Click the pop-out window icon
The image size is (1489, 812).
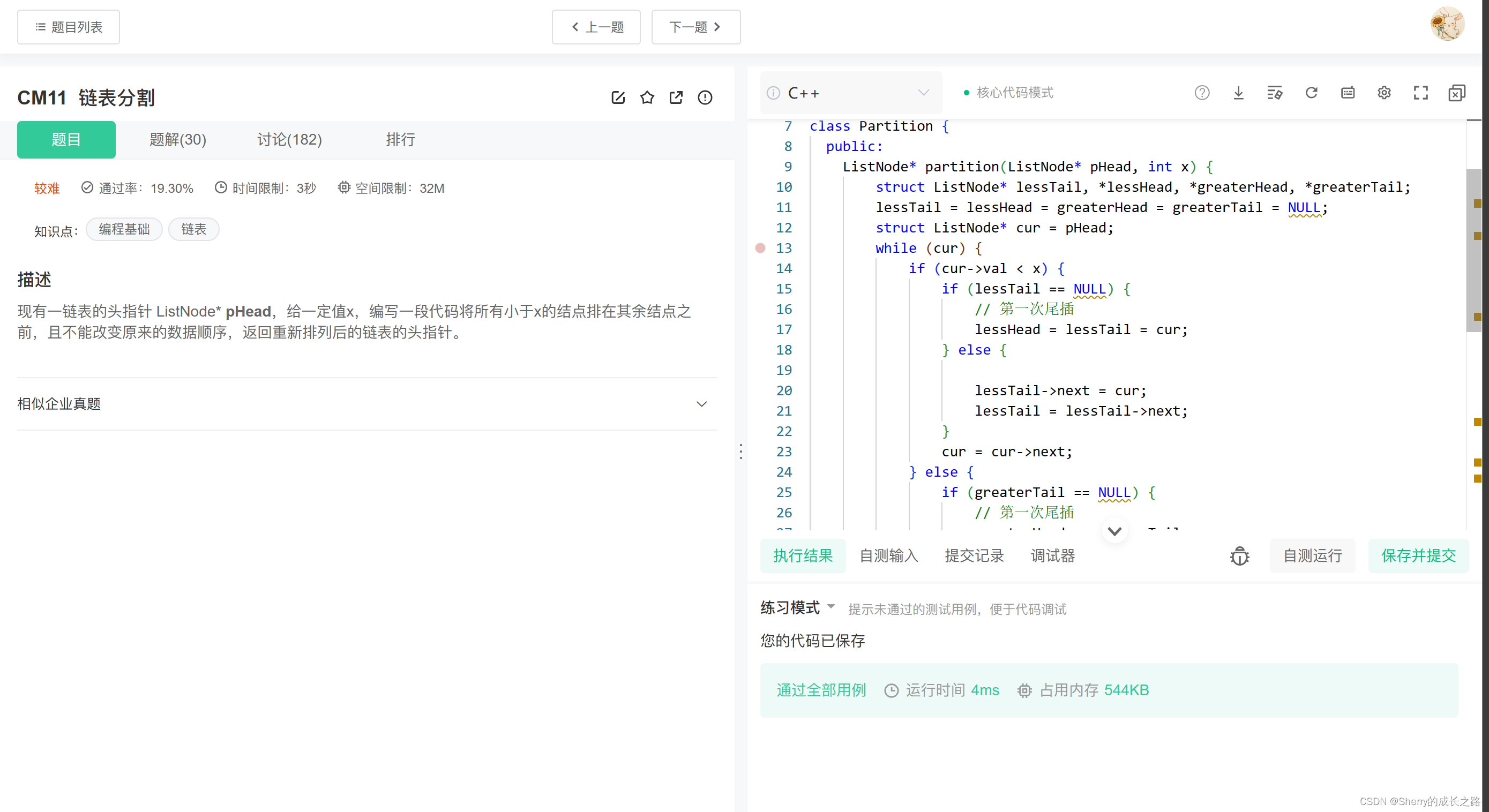[x=1457, y=93]
